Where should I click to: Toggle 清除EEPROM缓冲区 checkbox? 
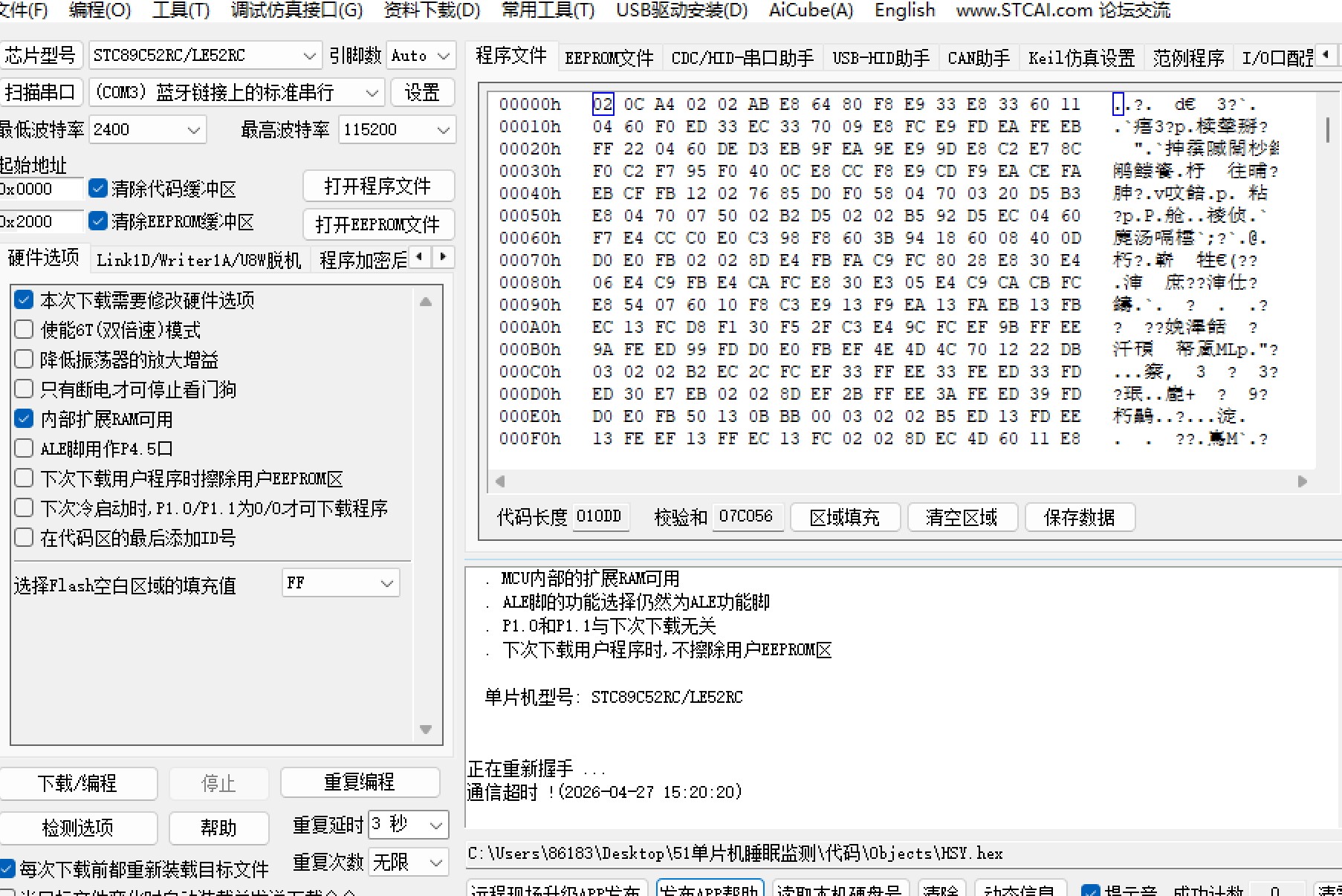pos(98,221)
